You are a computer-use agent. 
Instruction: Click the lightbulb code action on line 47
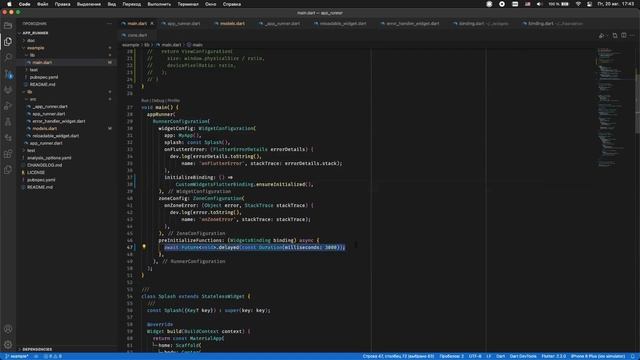(144, 247)
